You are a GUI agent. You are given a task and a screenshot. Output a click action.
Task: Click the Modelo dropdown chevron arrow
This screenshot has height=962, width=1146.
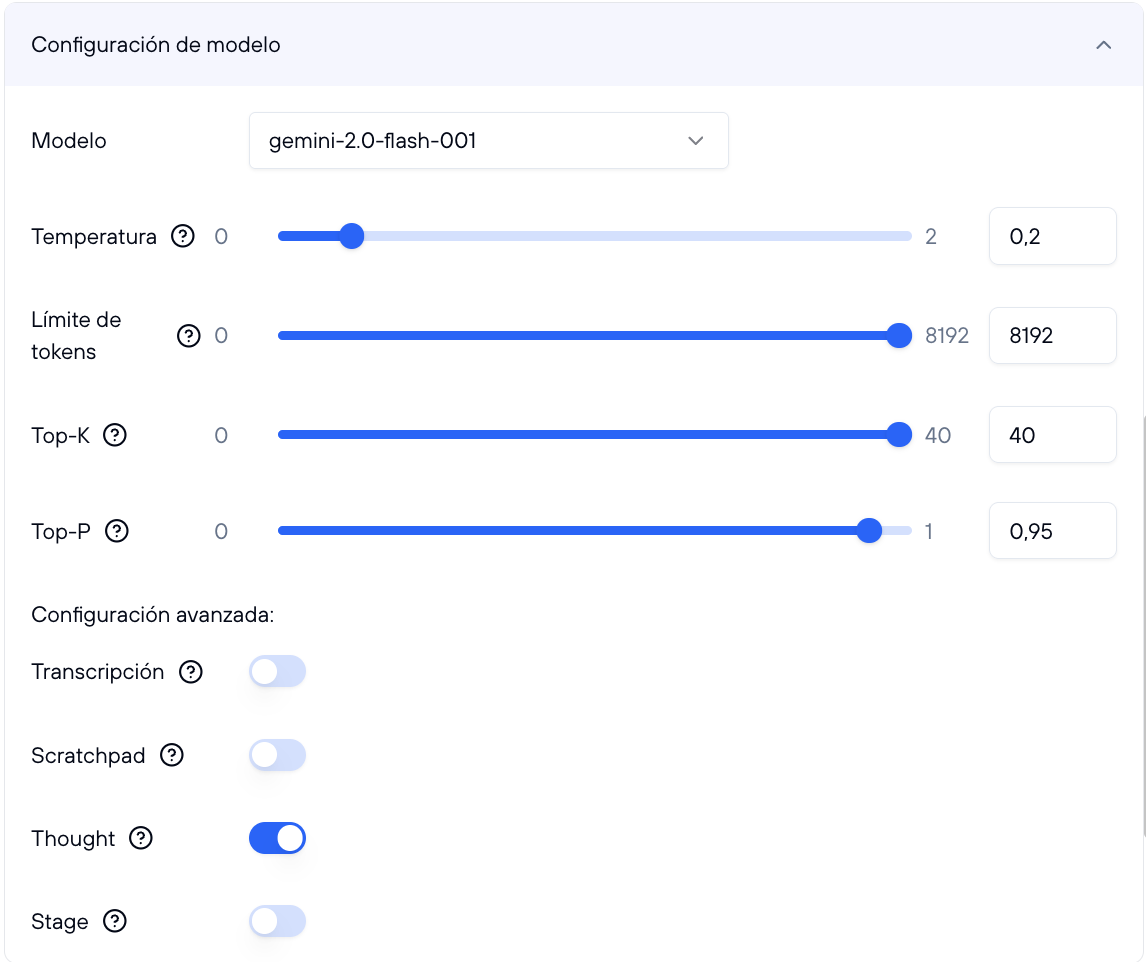[695, 141]
